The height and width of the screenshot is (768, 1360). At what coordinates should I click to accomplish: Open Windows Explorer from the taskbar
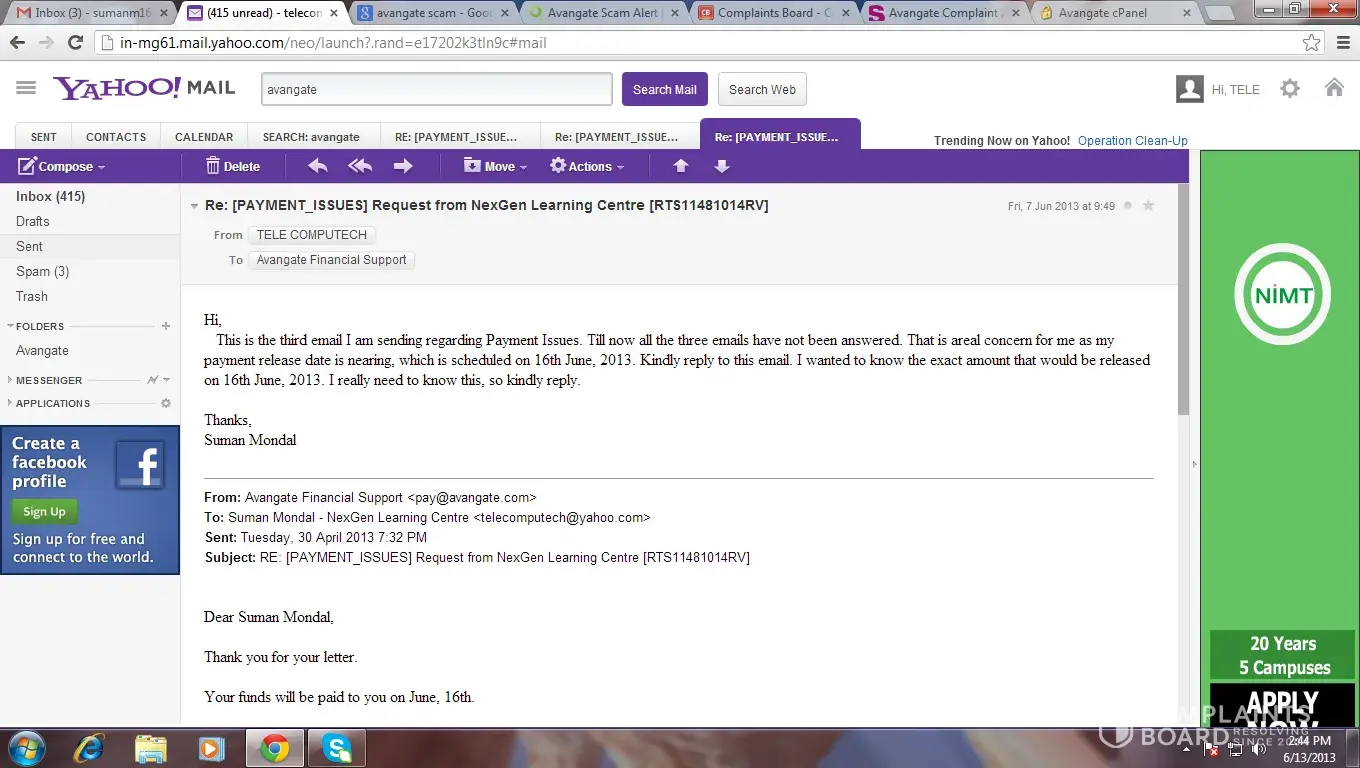tap(151, 748)
